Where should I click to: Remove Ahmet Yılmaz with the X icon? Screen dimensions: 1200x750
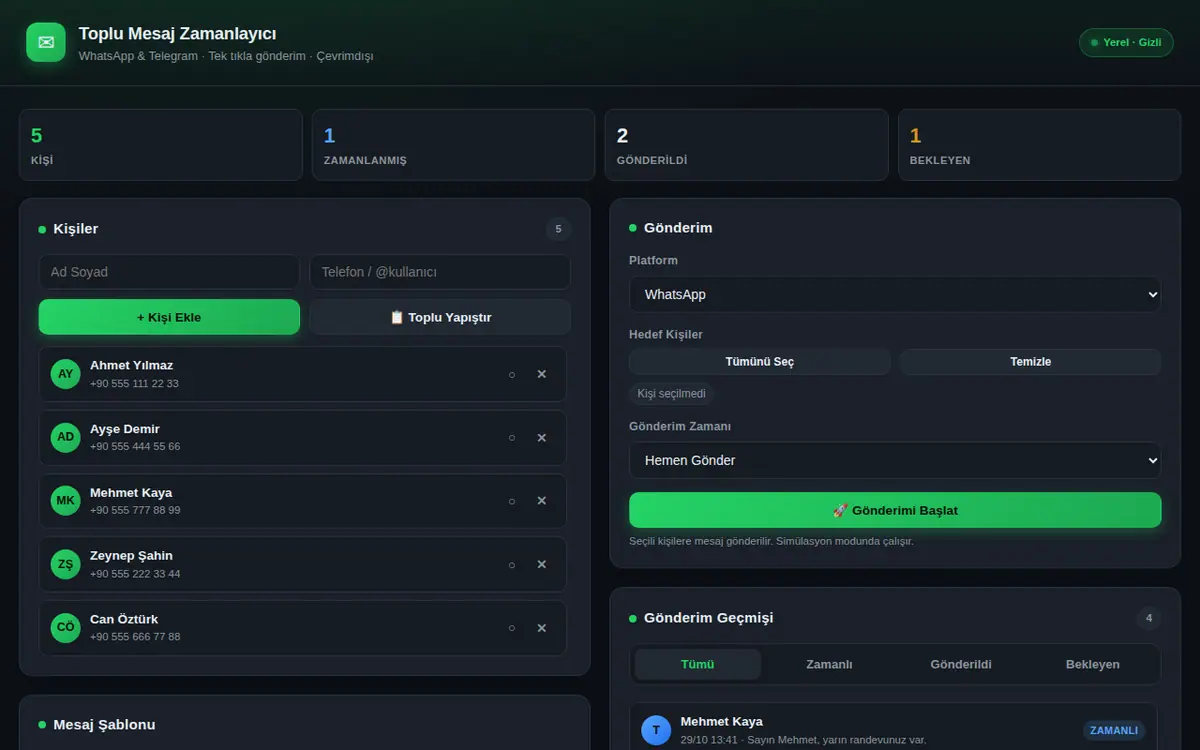pyautogui.click(x=542, y=374)
